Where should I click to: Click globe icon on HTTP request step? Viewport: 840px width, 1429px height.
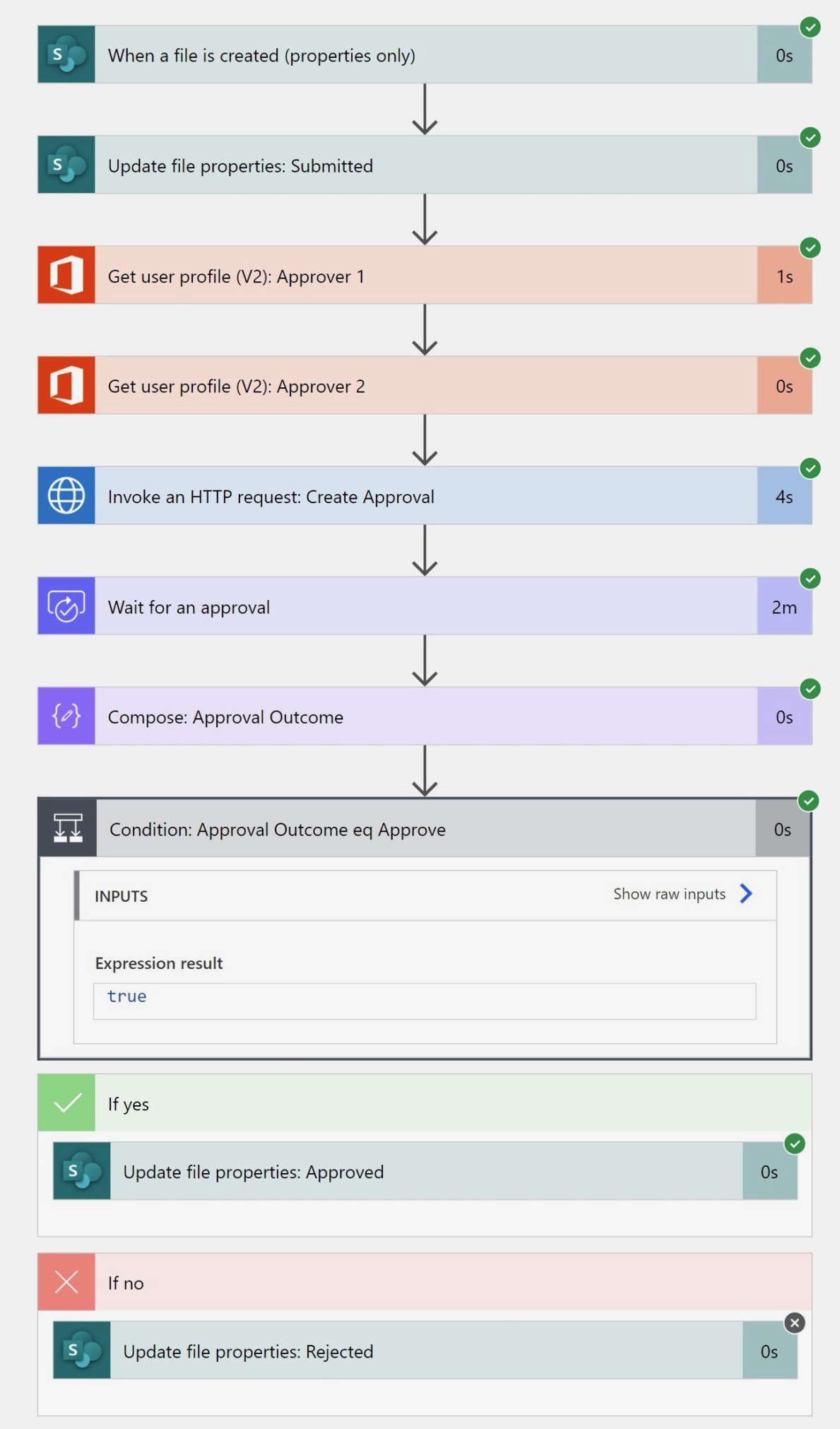[66, 495]
